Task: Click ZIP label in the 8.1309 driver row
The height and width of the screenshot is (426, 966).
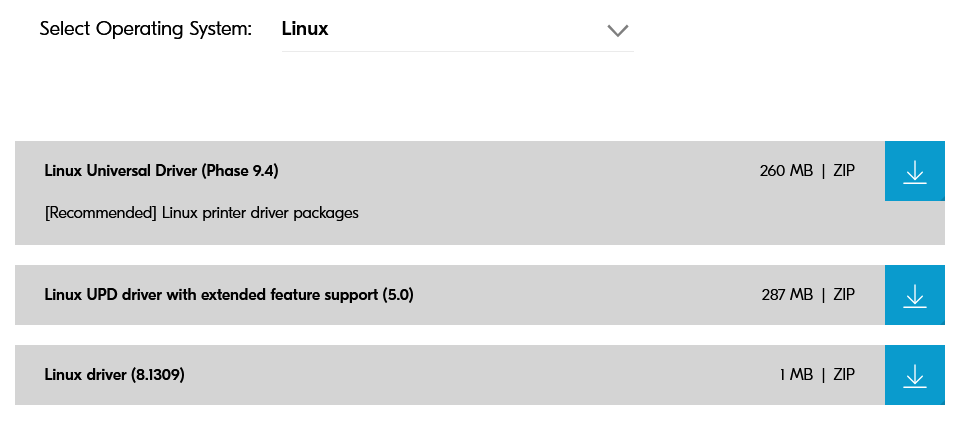Action: pos(844,375)
